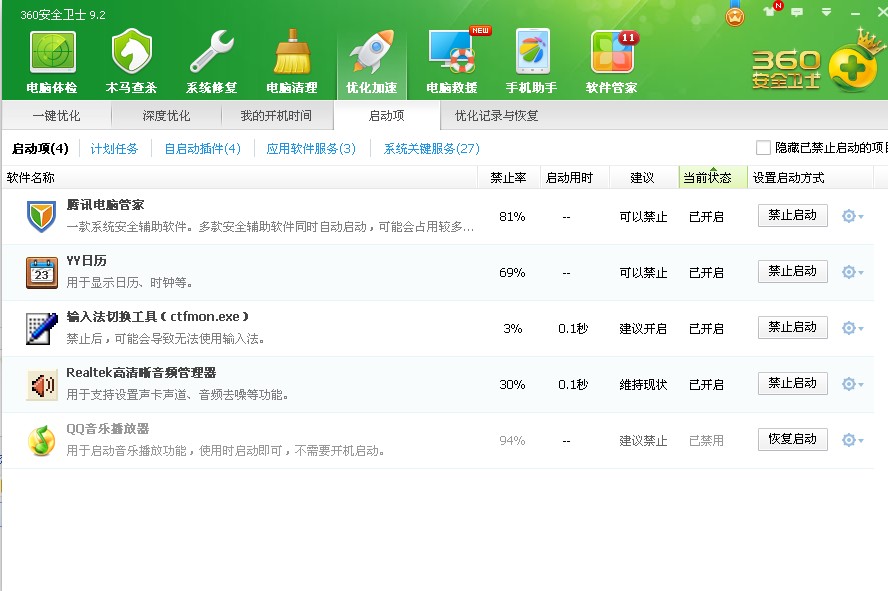Open 应用软件服务(3) link
Screen dimensions: 888x591
point(311,149)
